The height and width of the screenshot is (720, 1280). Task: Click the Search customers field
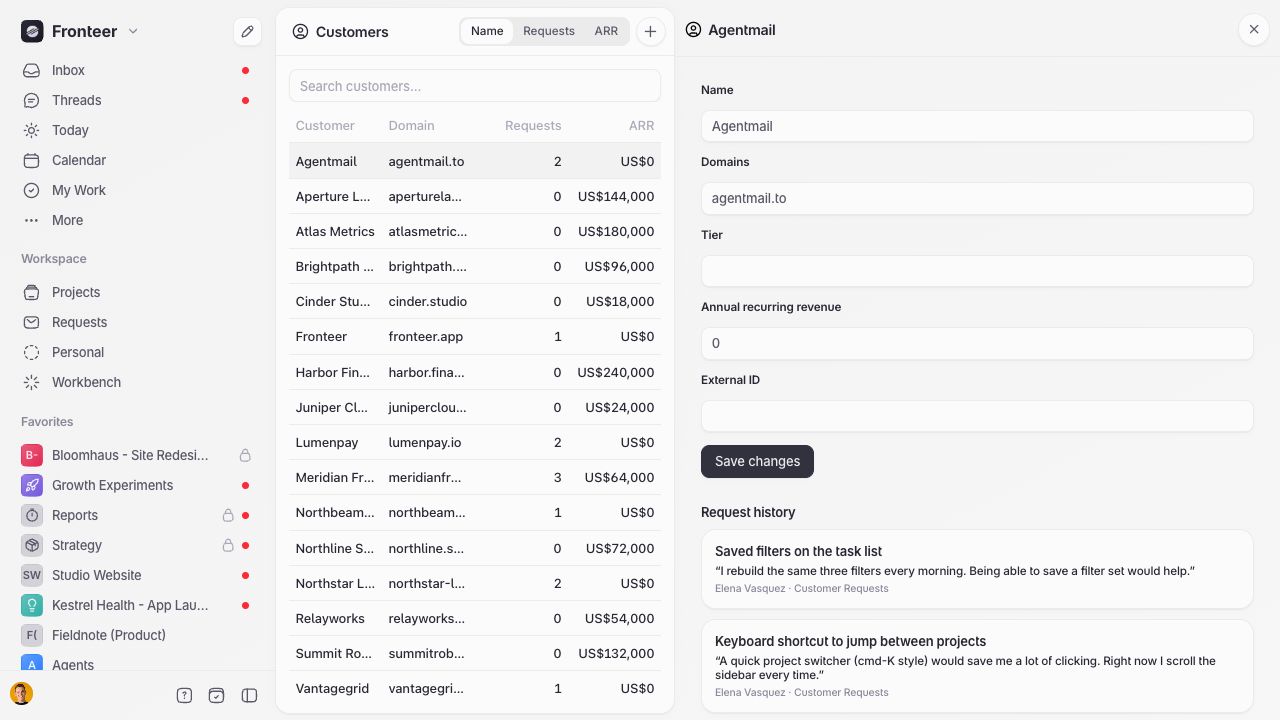[x=475, y=86]
